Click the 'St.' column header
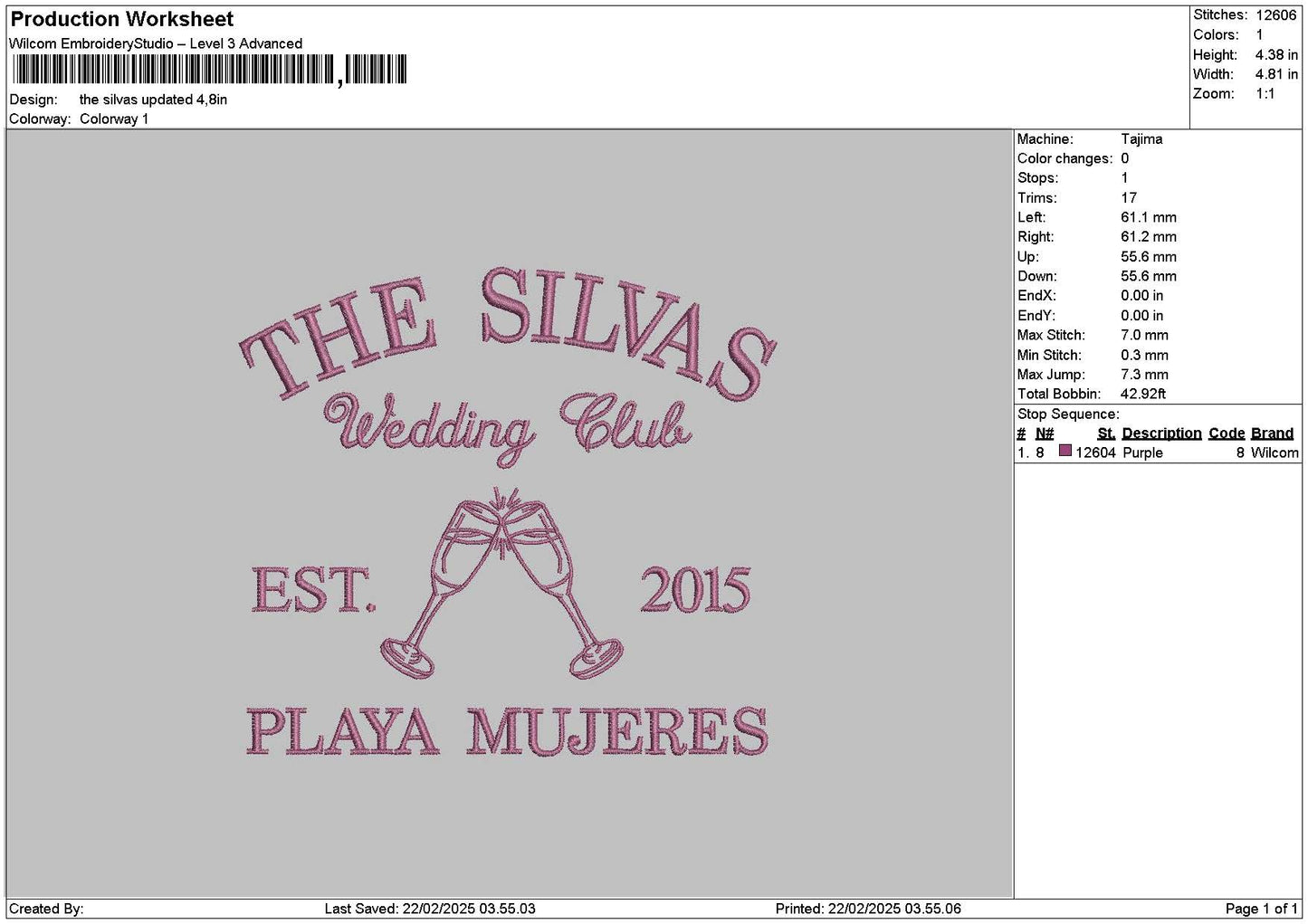This screenshot has height=924, width=1308. pos(1106,433)
